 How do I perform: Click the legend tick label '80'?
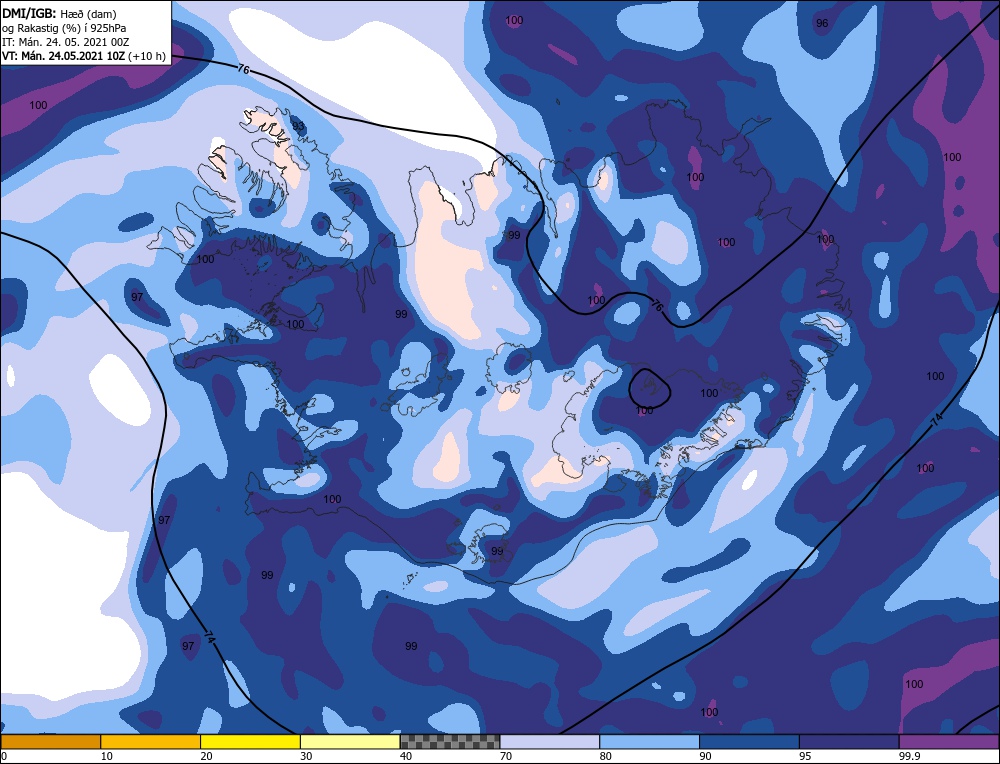[606, 756]
